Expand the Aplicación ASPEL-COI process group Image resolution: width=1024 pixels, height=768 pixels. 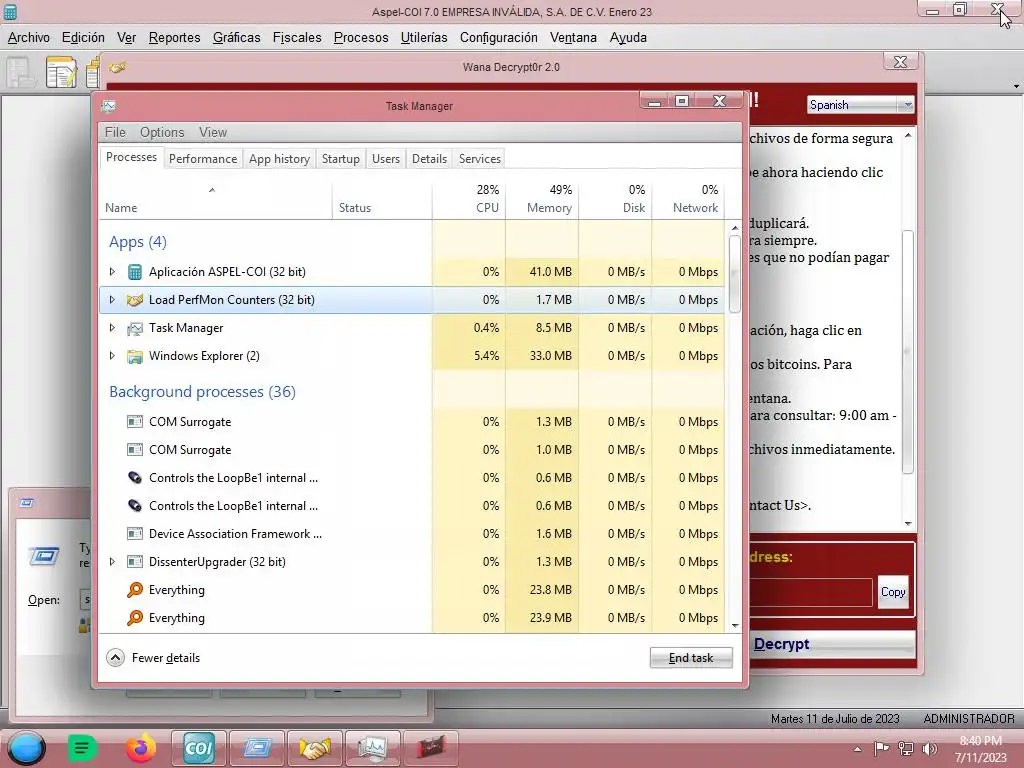point(112,272)
